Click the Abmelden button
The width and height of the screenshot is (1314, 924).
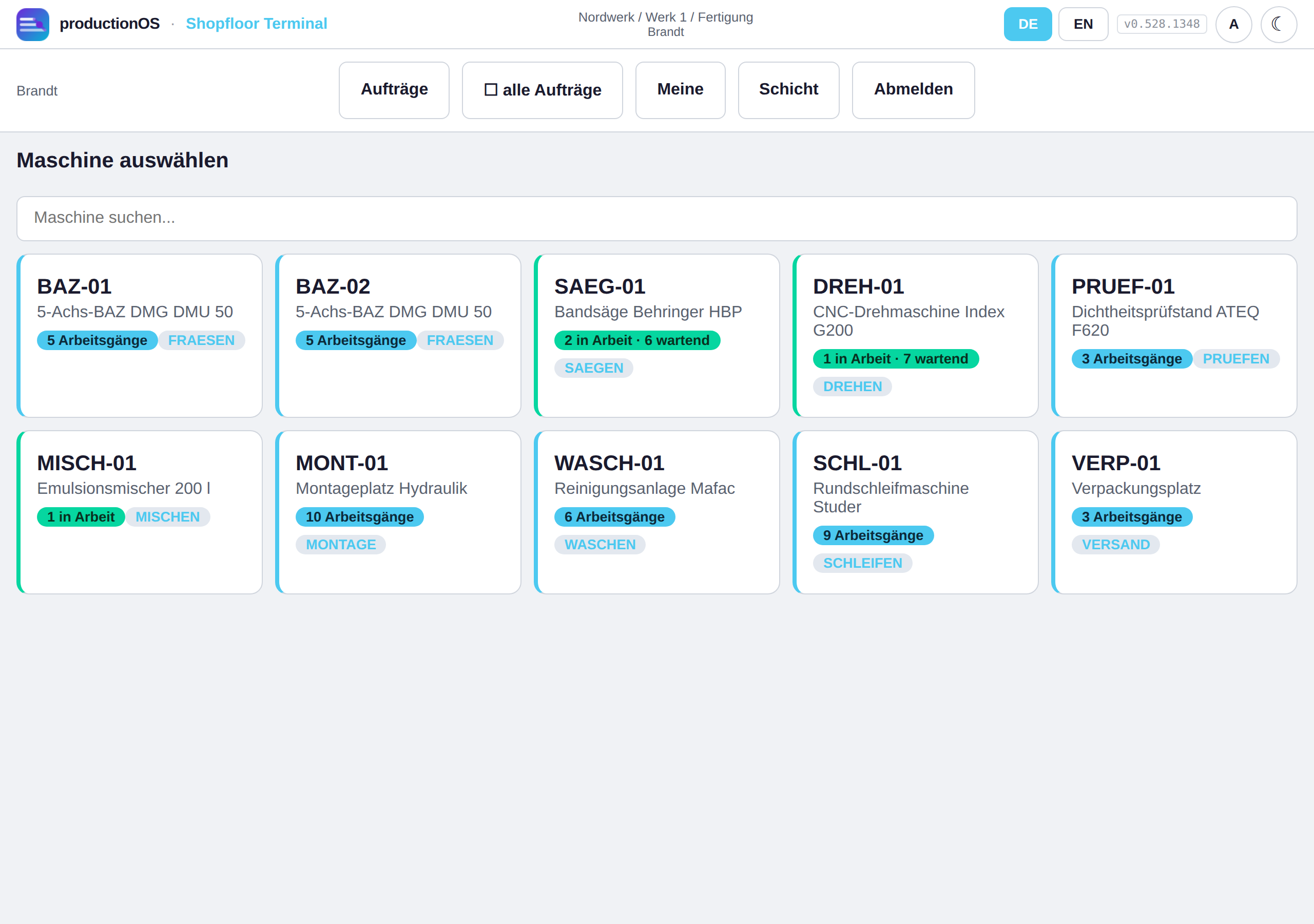click(x=913, y=90)
